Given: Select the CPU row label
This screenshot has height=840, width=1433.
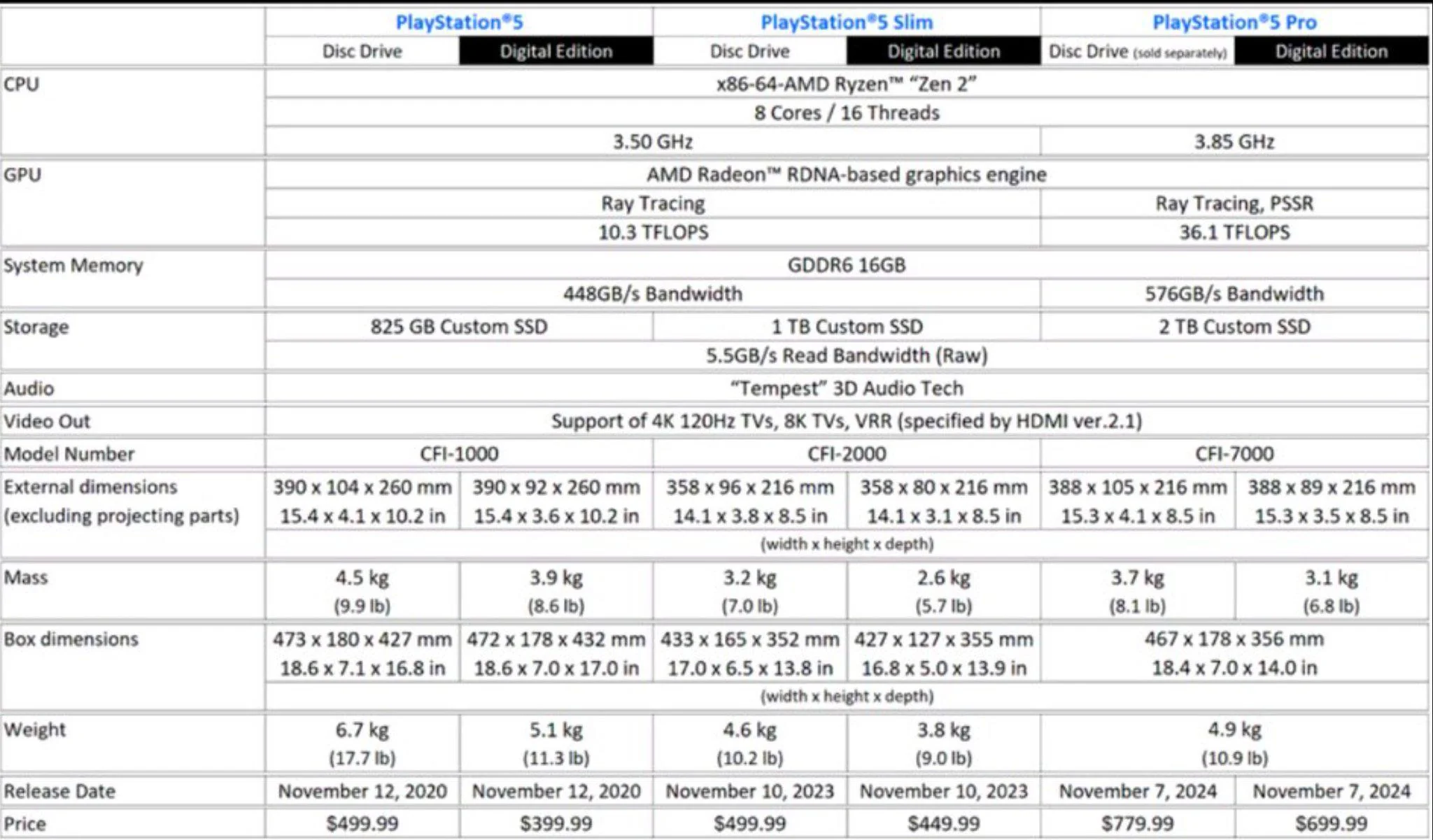Looking at the screenshot, I should coord(21,84).
